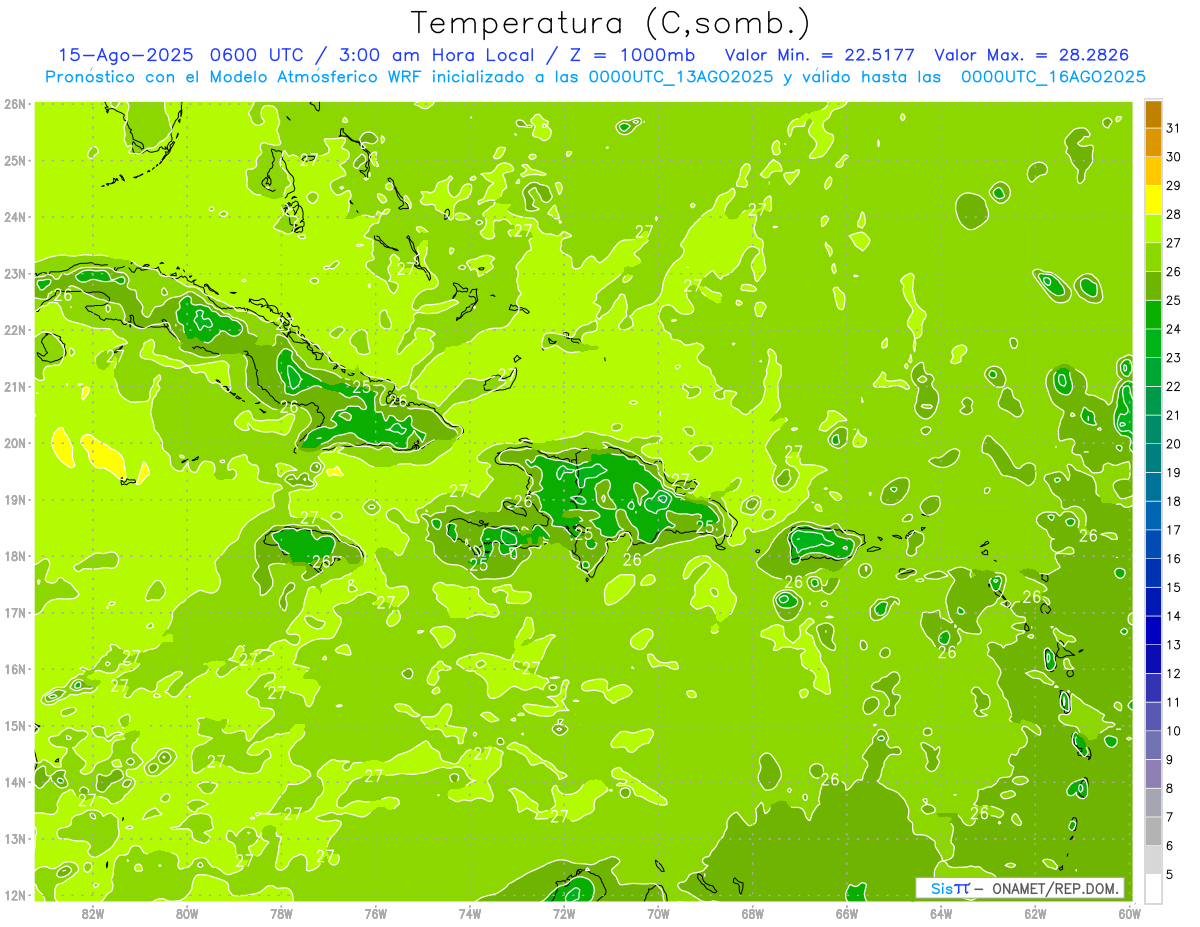Click the 19N latitude label
The height and width of the screenshot is (927, 1200).
click(15, 499)
